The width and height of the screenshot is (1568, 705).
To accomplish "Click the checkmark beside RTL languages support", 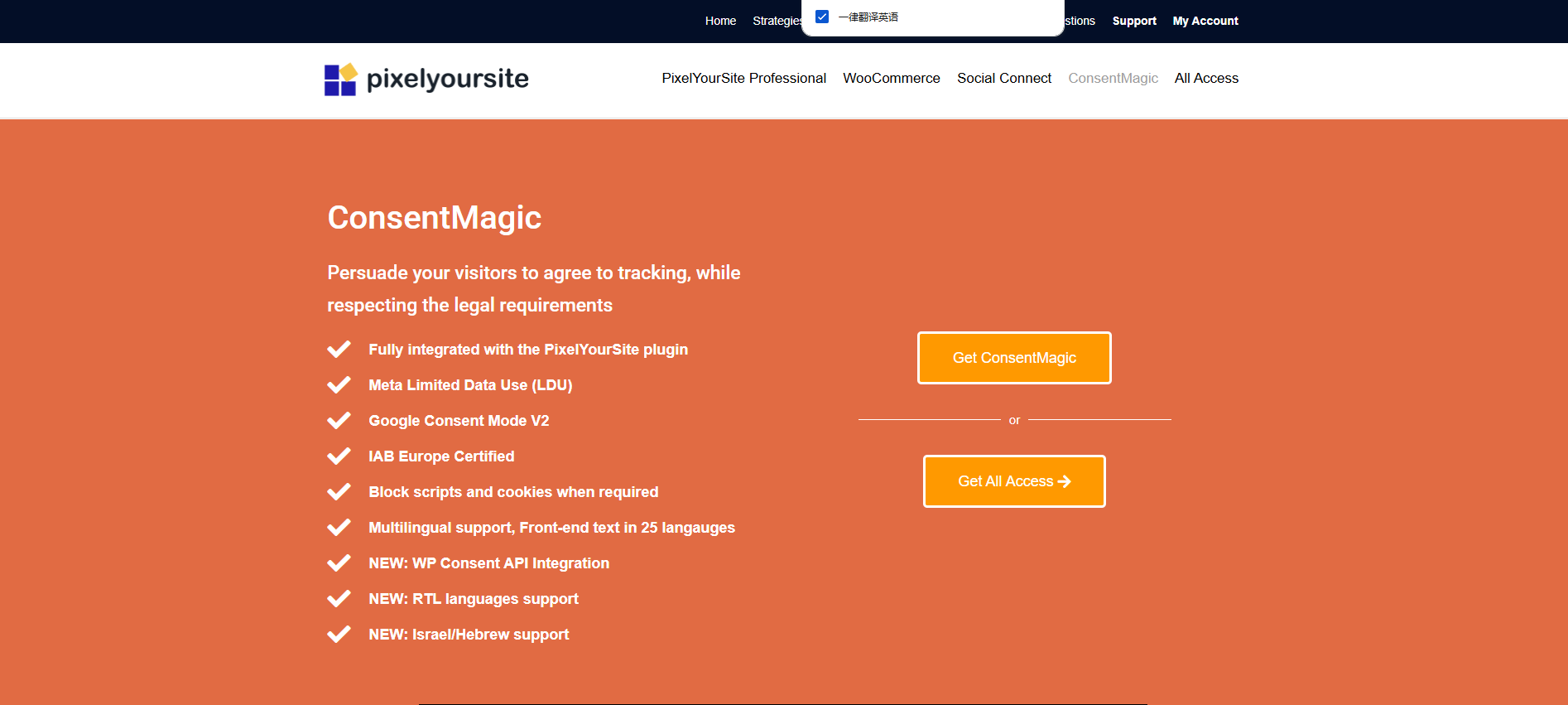I will pos(339,599).
